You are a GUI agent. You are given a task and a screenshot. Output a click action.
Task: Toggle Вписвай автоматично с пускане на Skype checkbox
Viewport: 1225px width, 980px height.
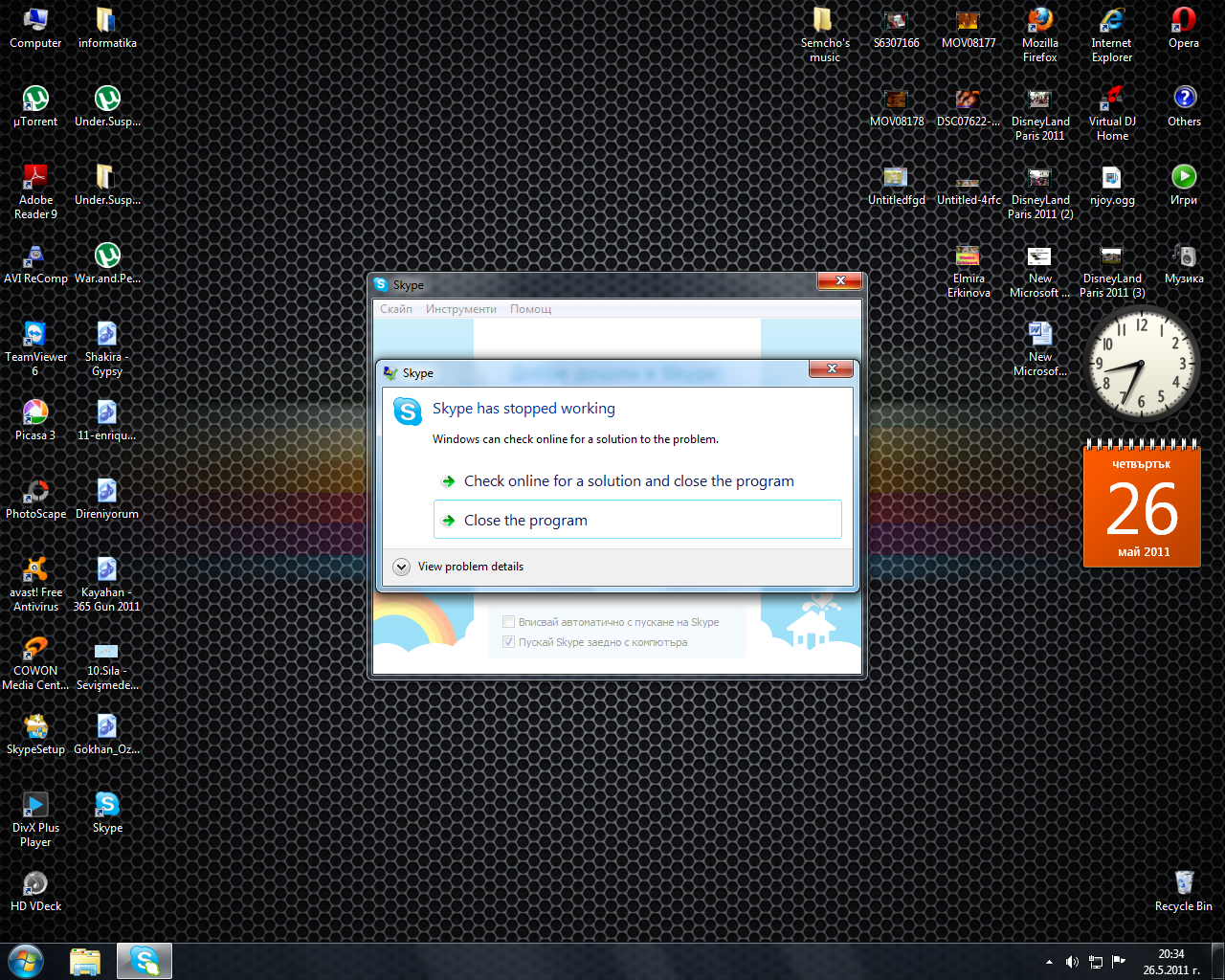509,622
